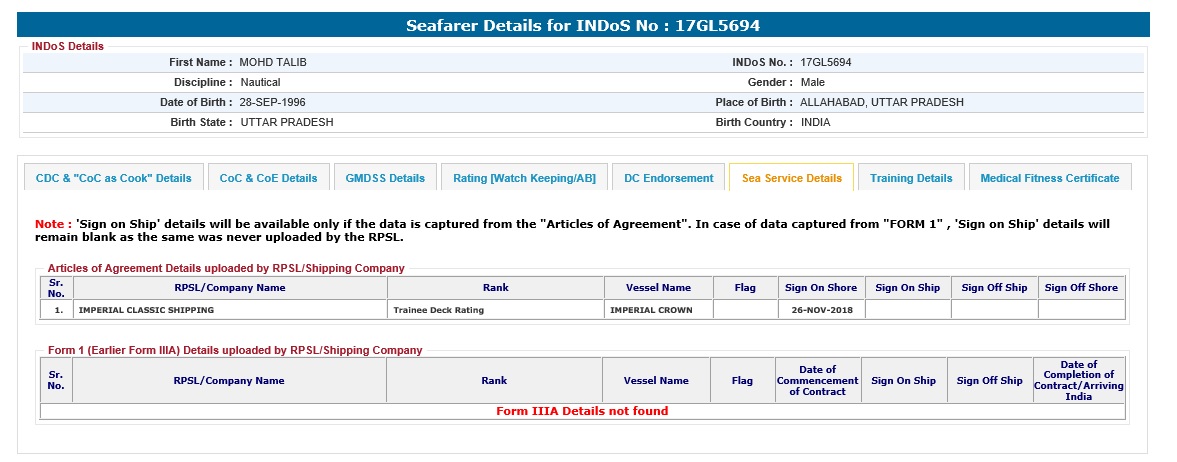Screen dimensions: 1177x462
Task: Open the DC Endorsement tab
Action: tap(668, 178)
